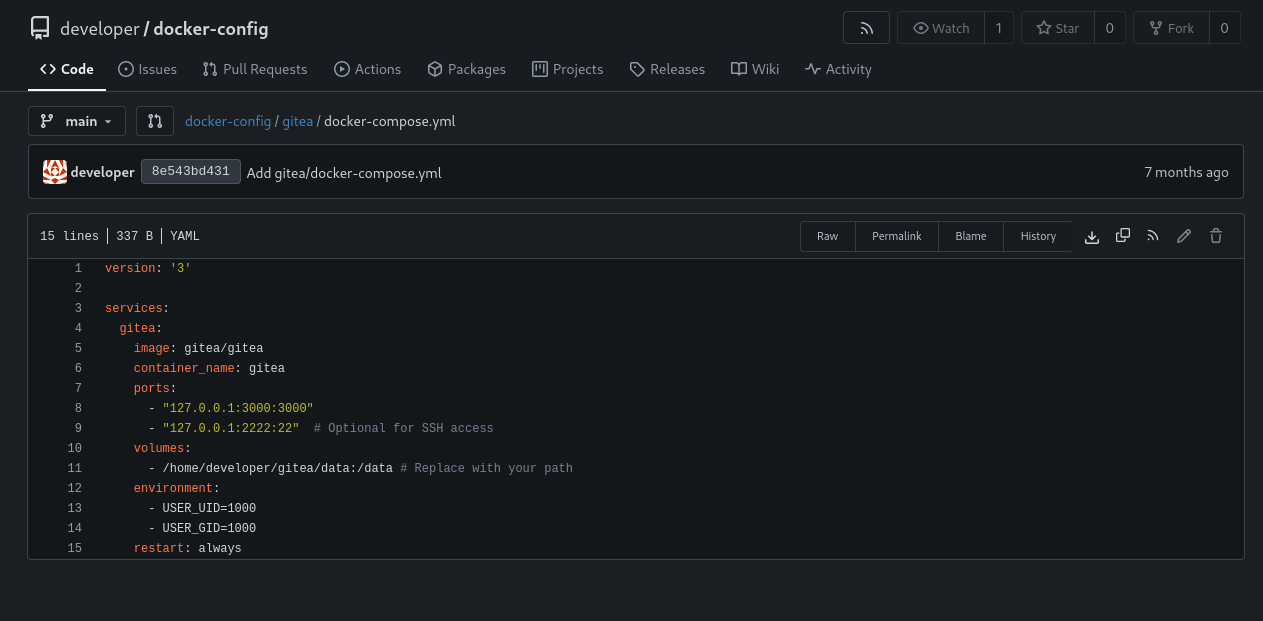The width and height of the screenshot is (1263, 621).
Task: Star the docker-config repository
Action: click(x=1058, y=28)
